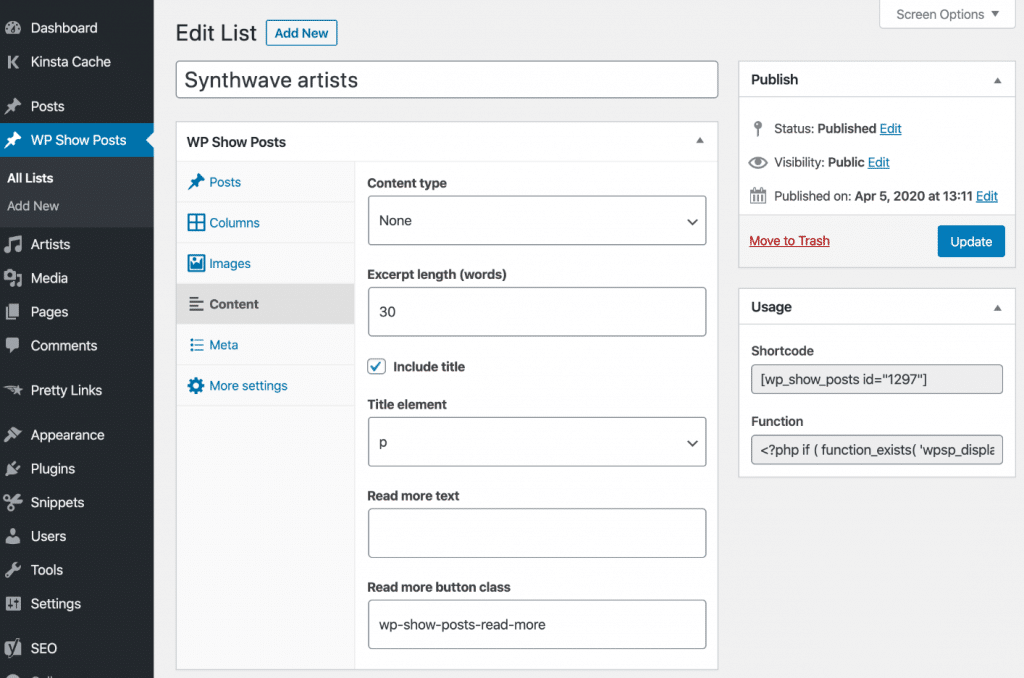Image resolution: width=1024 pixels, height=678 pixels.
Task: Click the Meta list icon
Action: [x=196, y=345]
